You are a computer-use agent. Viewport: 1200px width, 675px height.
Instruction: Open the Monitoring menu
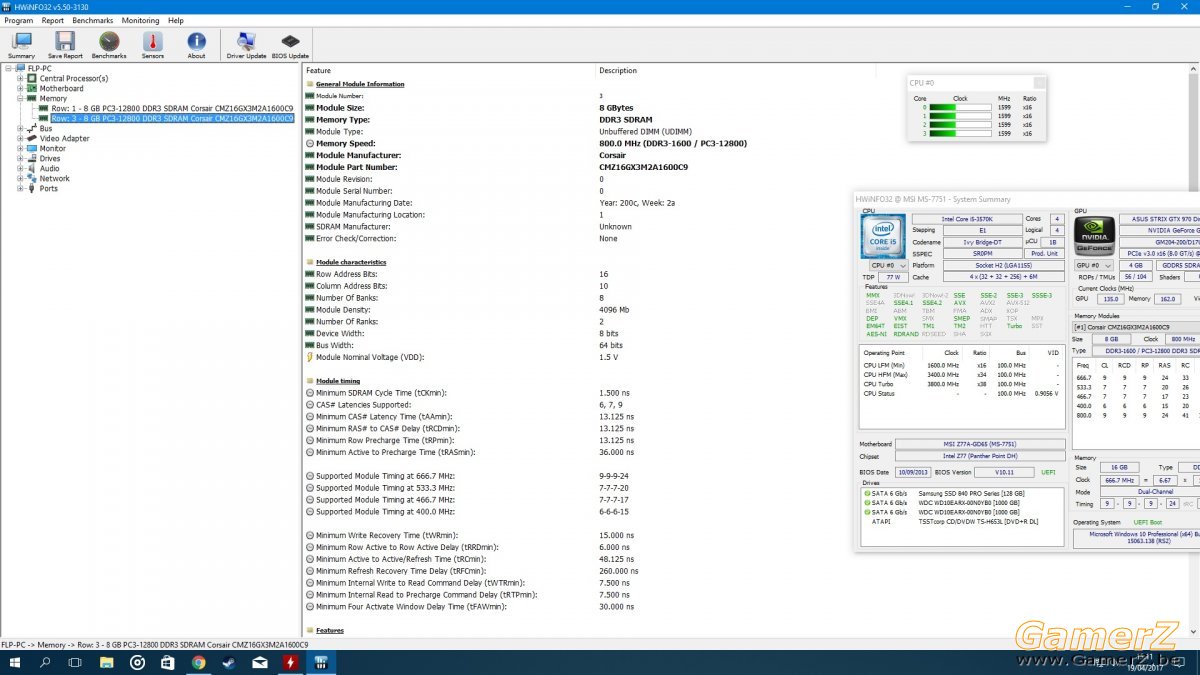click(140, 20)
